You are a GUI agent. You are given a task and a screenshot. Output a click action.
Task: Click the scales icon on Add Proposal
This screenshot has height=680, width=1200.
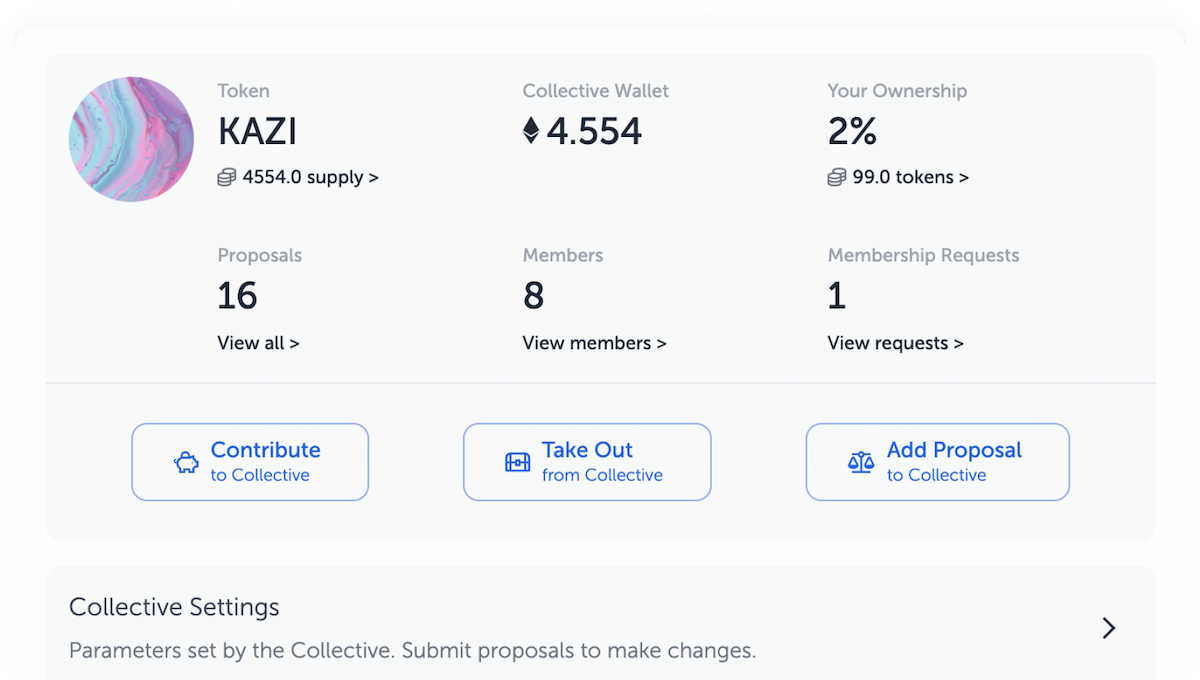click(860, 461)
